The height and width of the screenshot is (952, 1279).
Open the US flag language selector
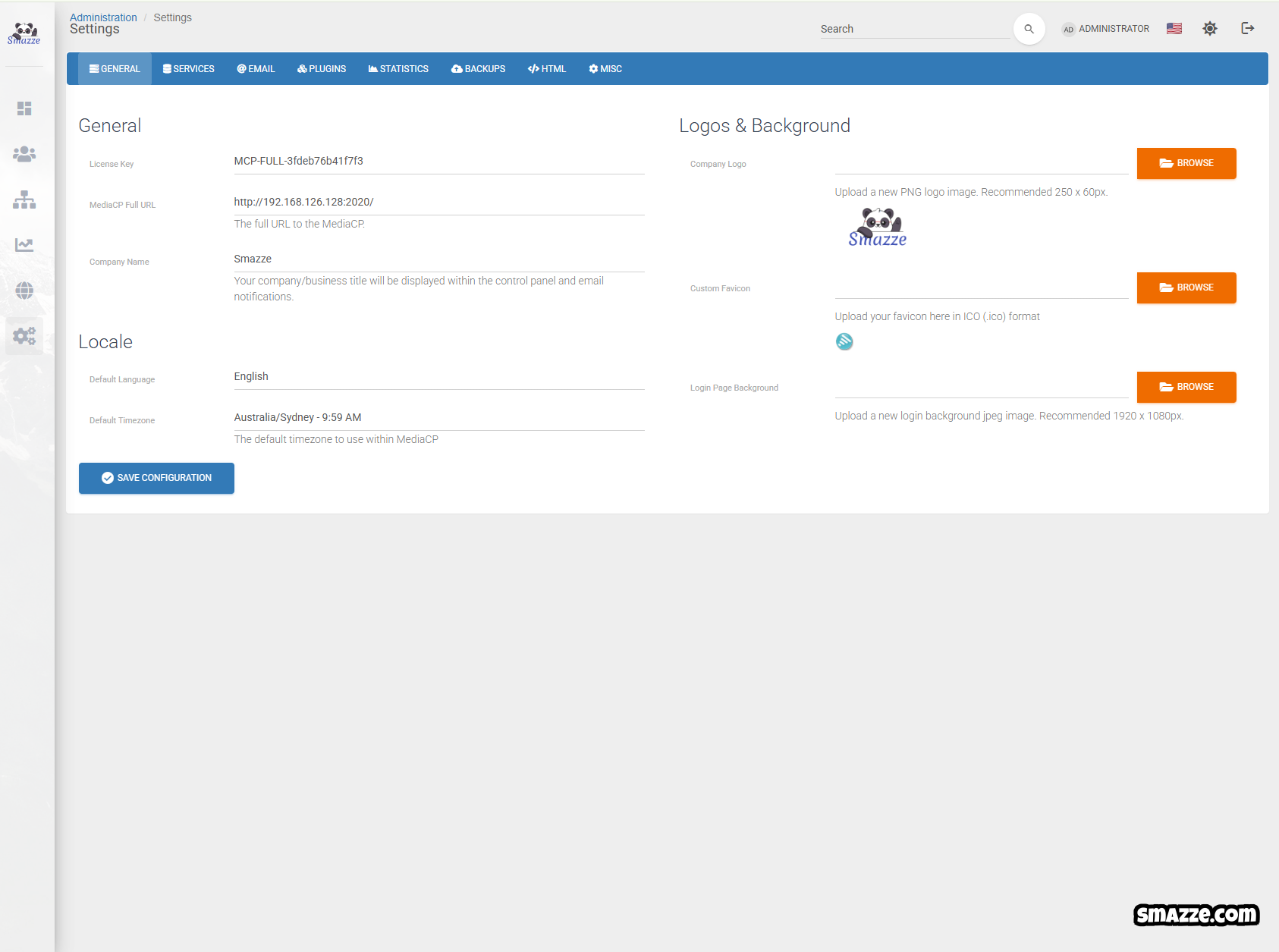[1174, 29]
